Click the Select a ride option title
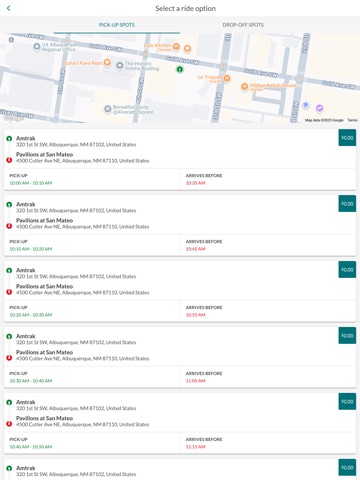The height and width of the screenshot is (480, 360). 185,9
